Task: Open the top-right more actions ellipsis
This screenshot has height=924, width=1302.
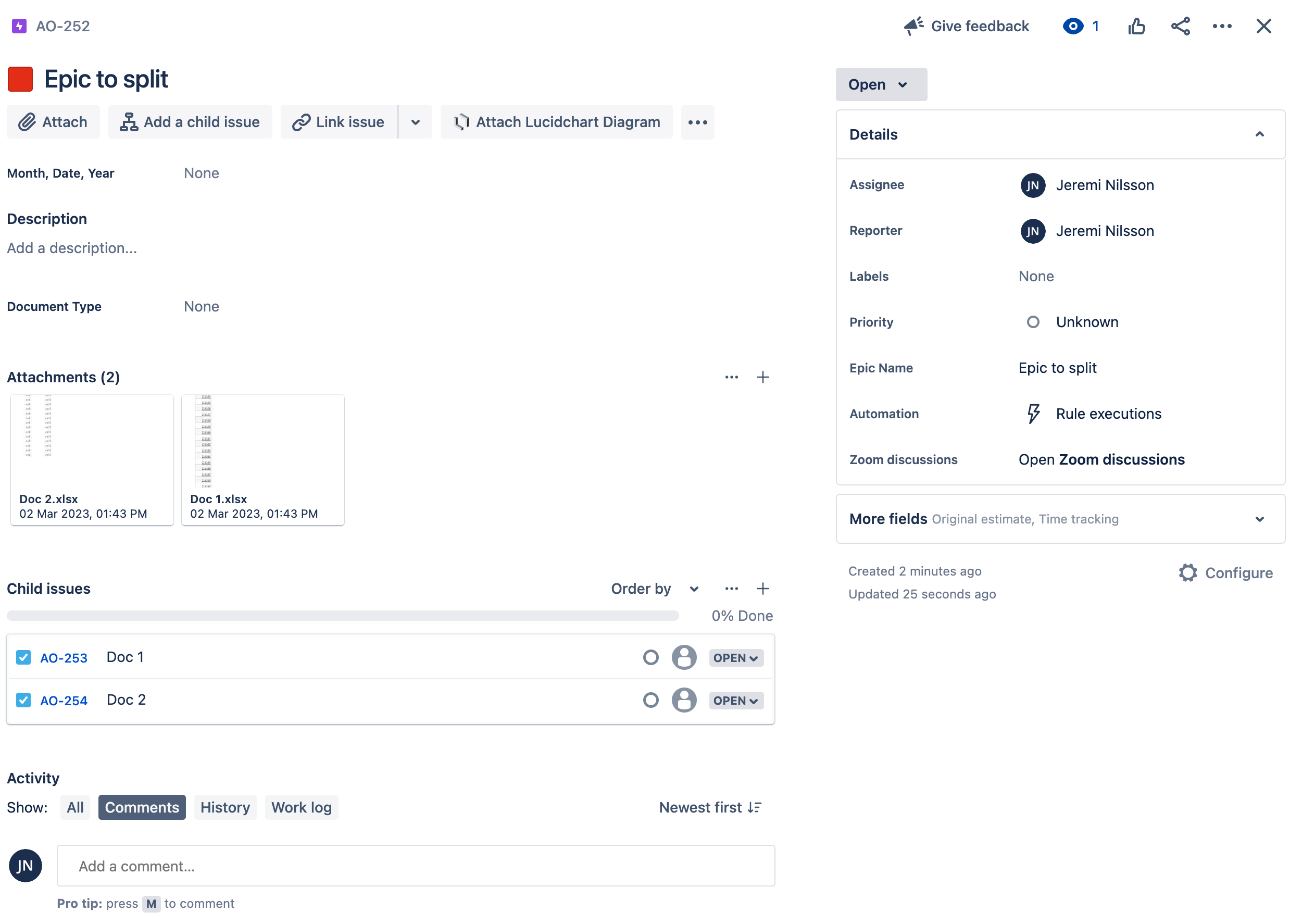Action: (x=1221, y=26)
